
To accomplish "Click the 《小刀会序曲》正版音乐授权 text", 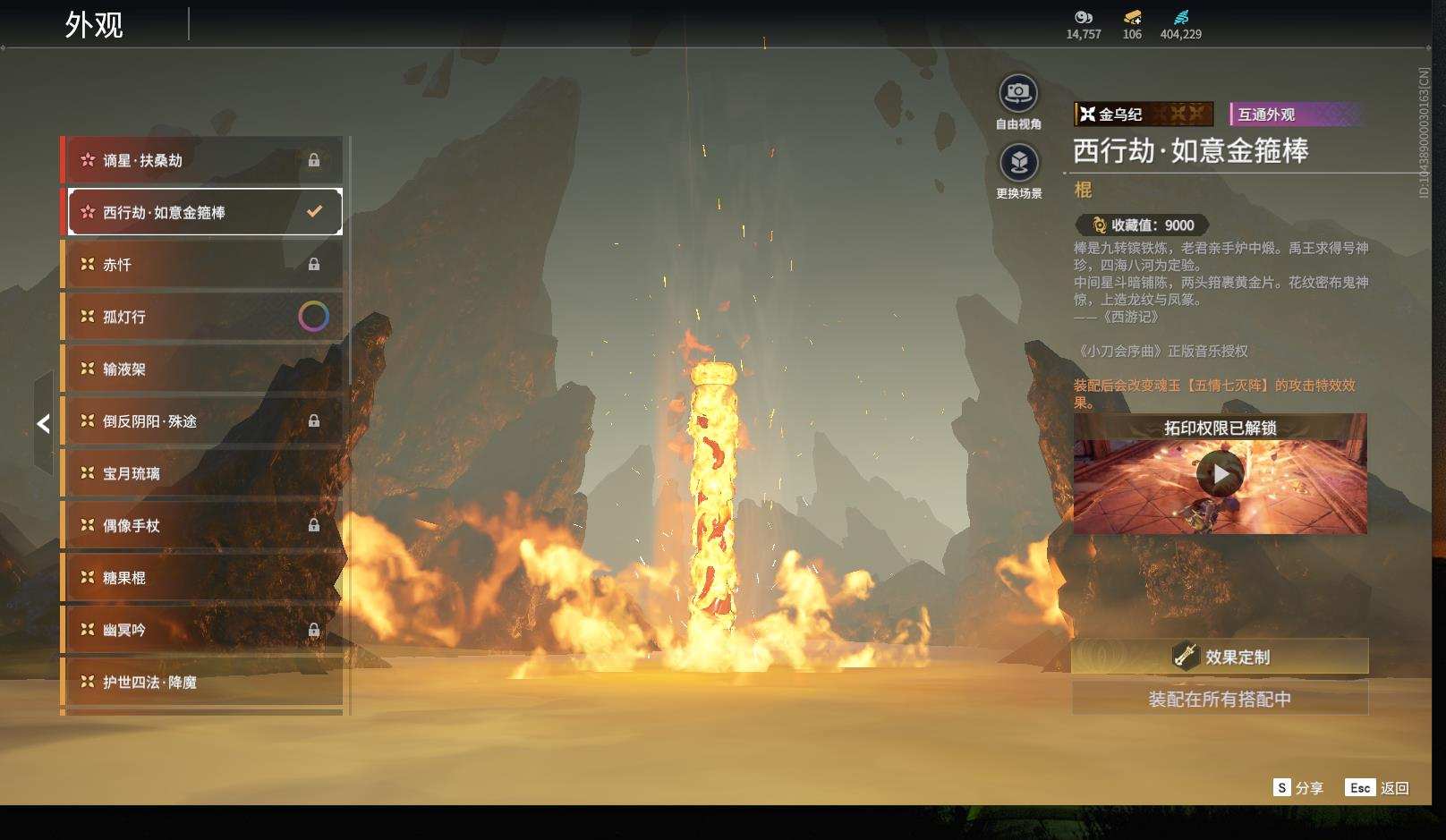I will [x=1161, y=352].
